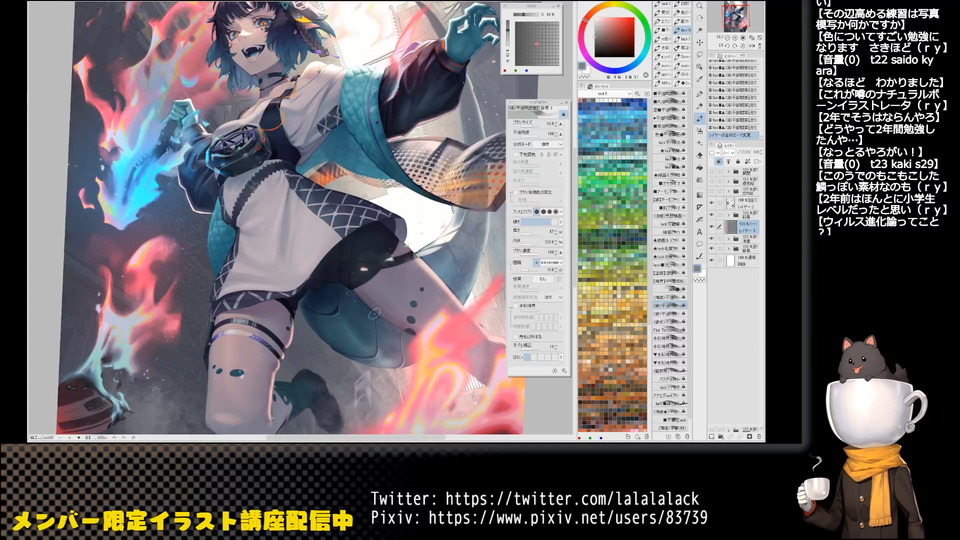Select the Airbrush tool

pos(699,131)
